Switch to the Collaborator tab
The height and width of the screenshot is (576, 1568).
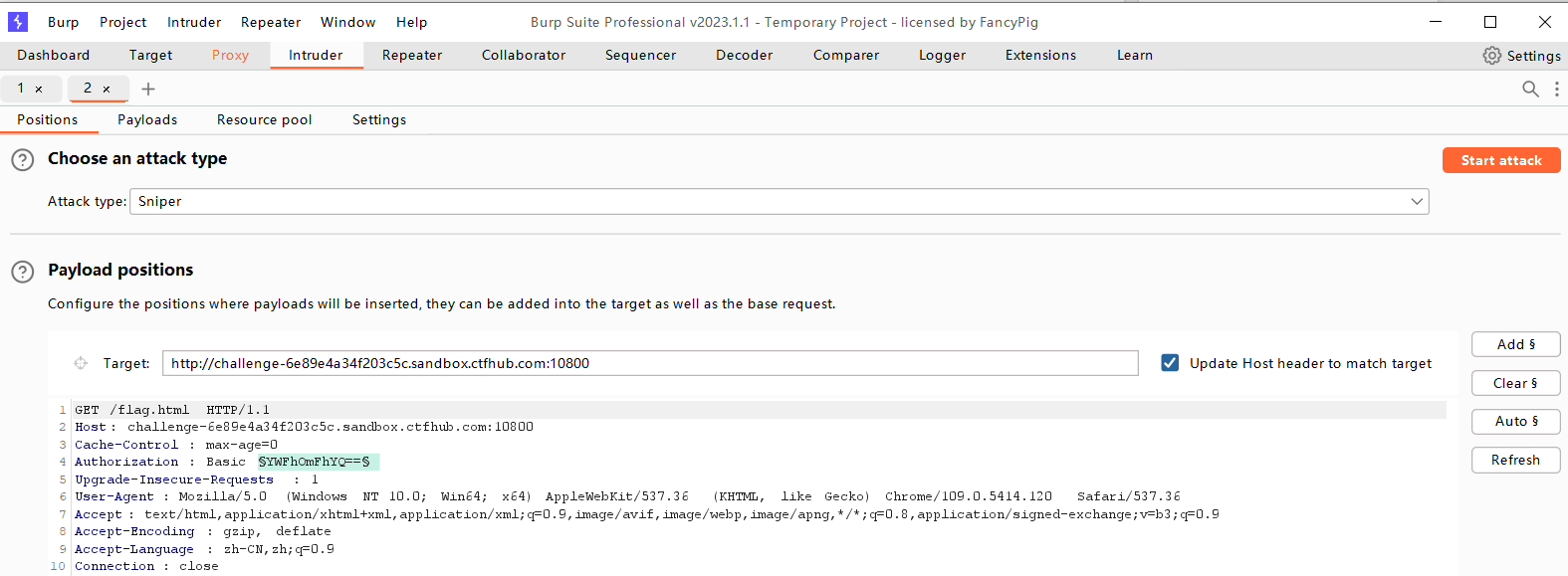click(524, 56)
